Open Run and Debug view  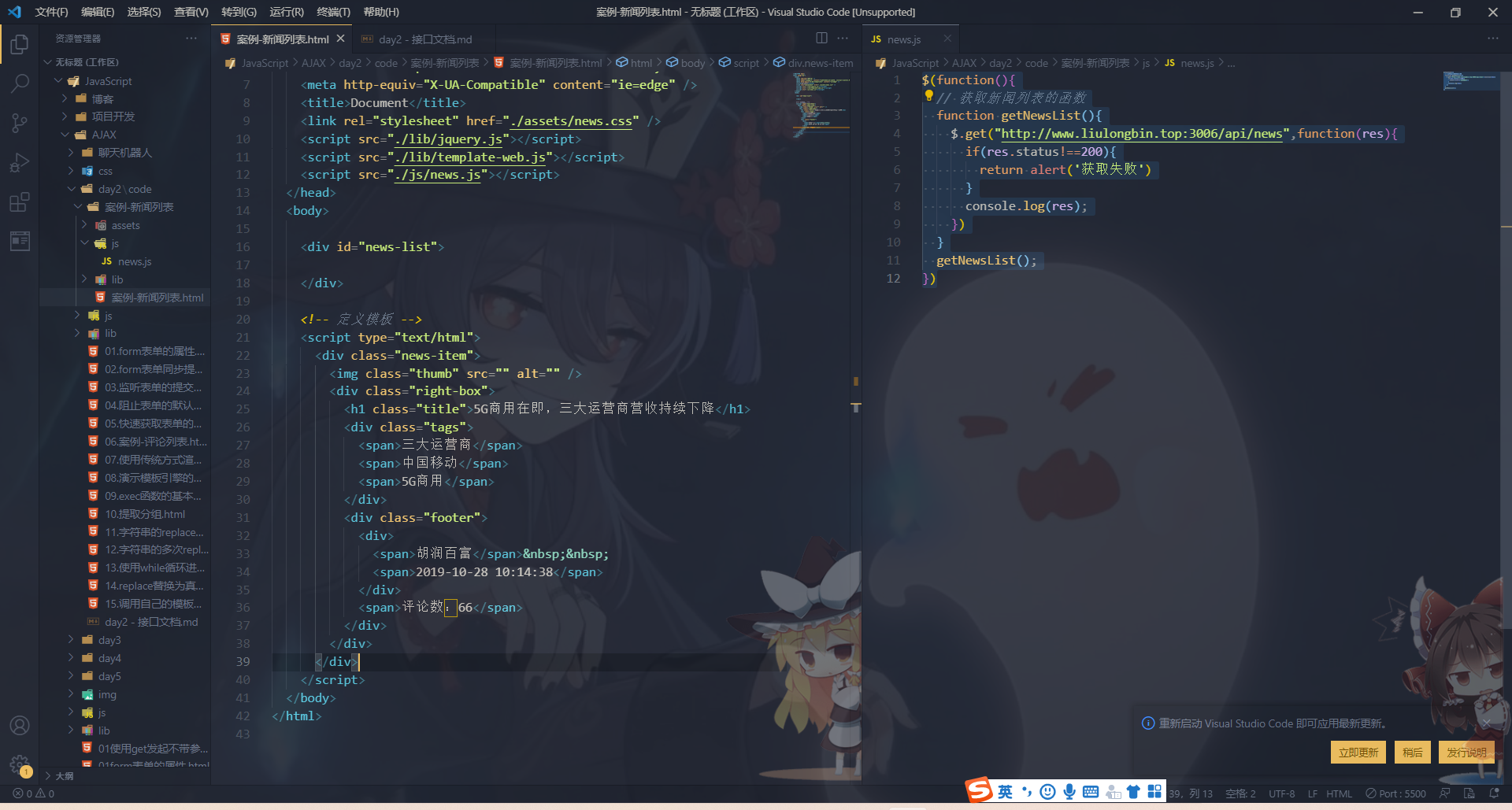click(x=20, y=162)
